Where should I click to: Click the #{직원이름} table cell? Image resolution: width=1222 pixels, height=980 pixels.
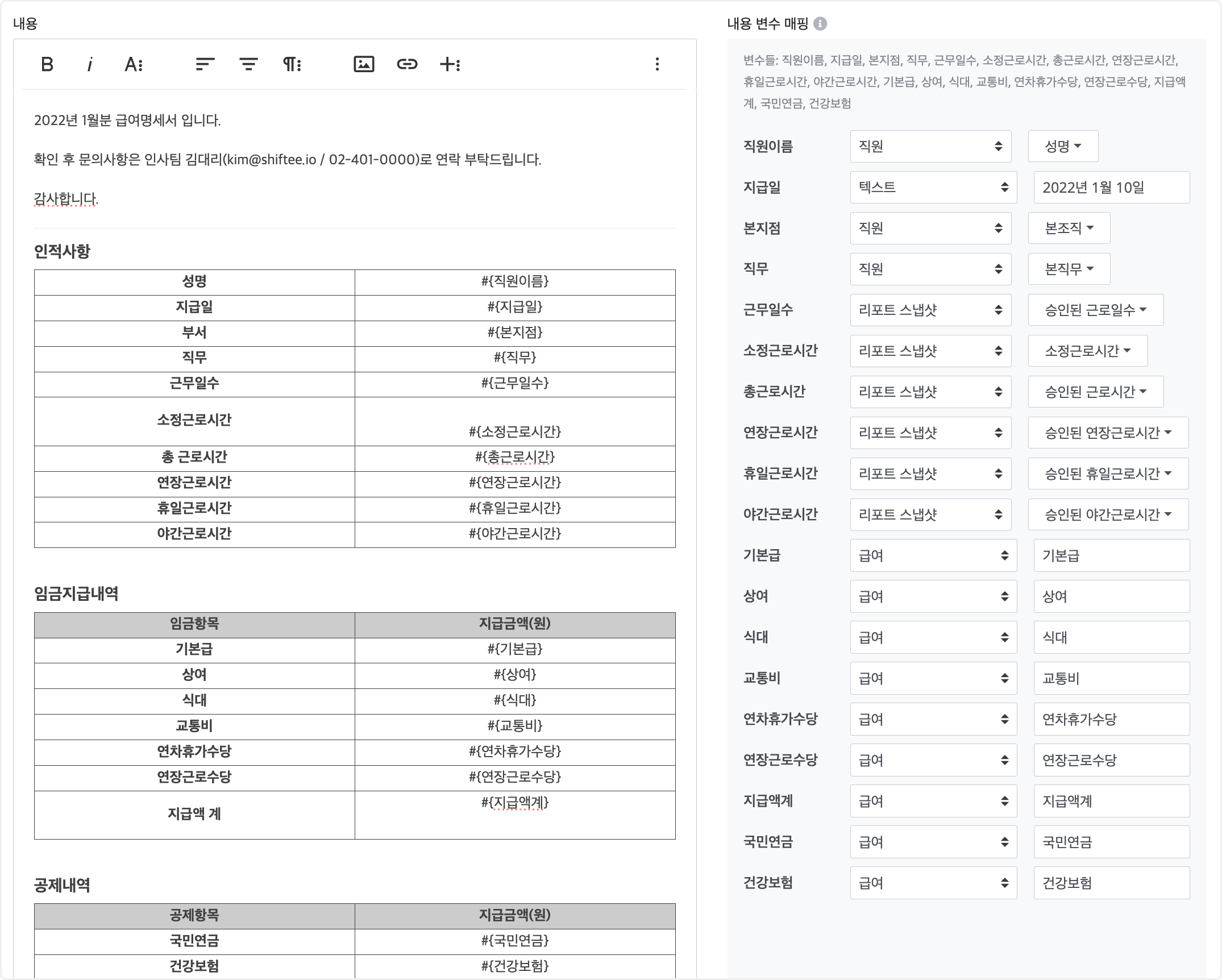click(x=515, y=282)
